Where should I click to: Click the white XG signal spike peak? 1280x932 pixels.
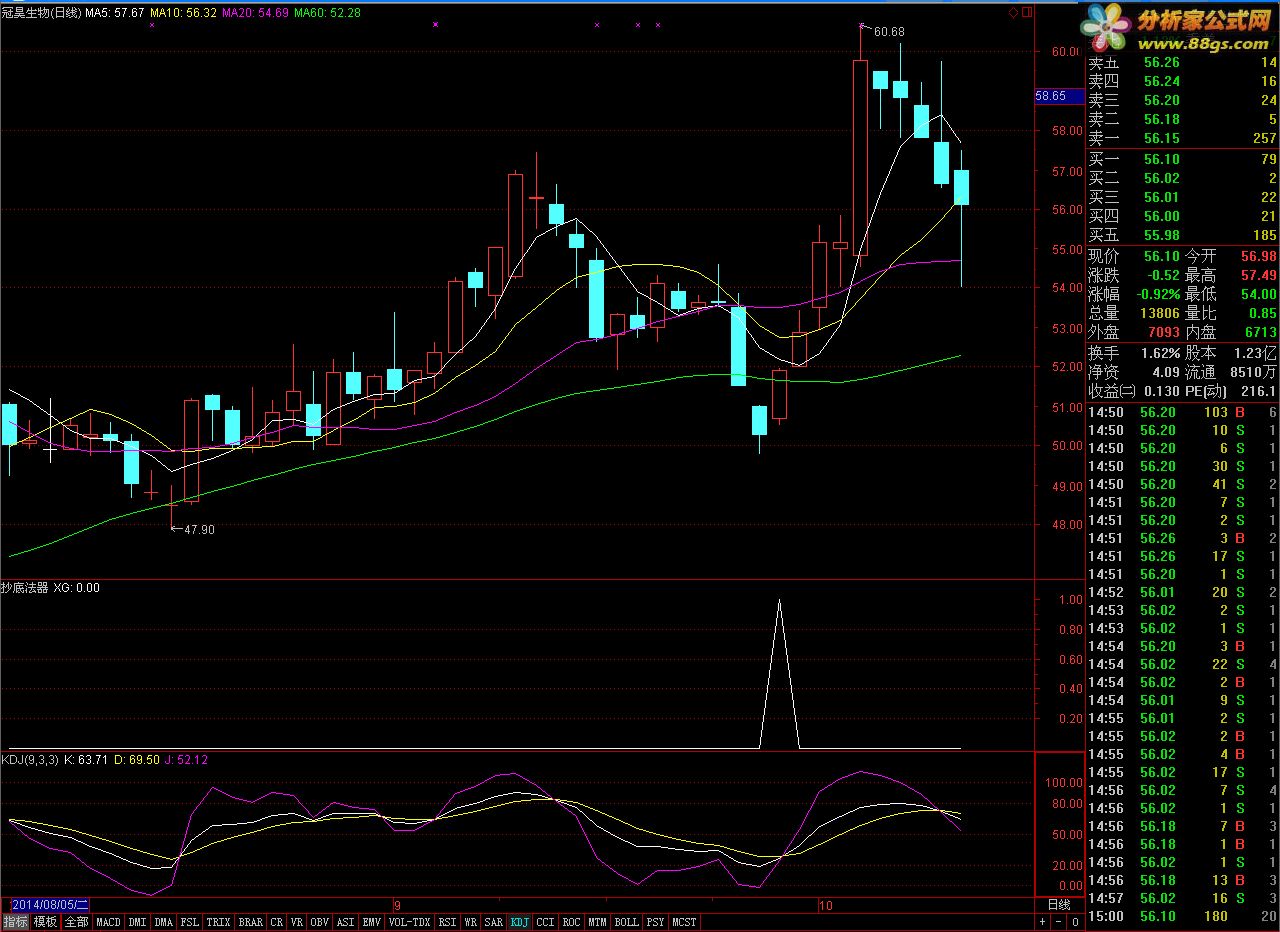(779, 602)
